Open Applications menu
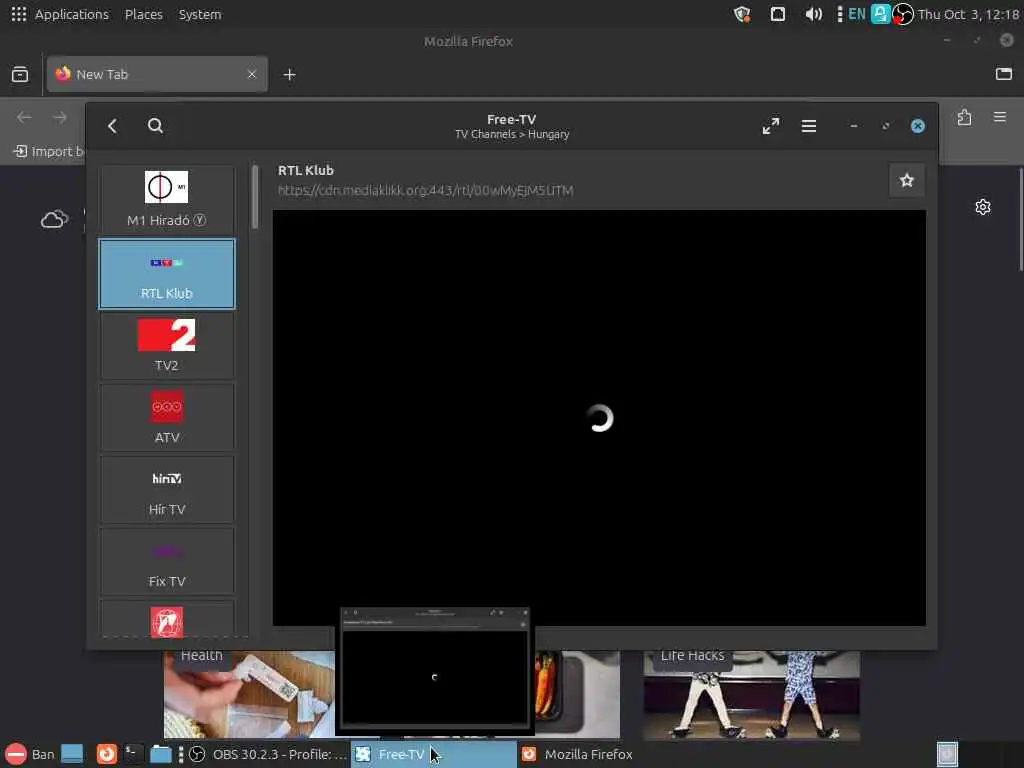The width and height of the screenshot is (1024, 768). pos(60,14)
